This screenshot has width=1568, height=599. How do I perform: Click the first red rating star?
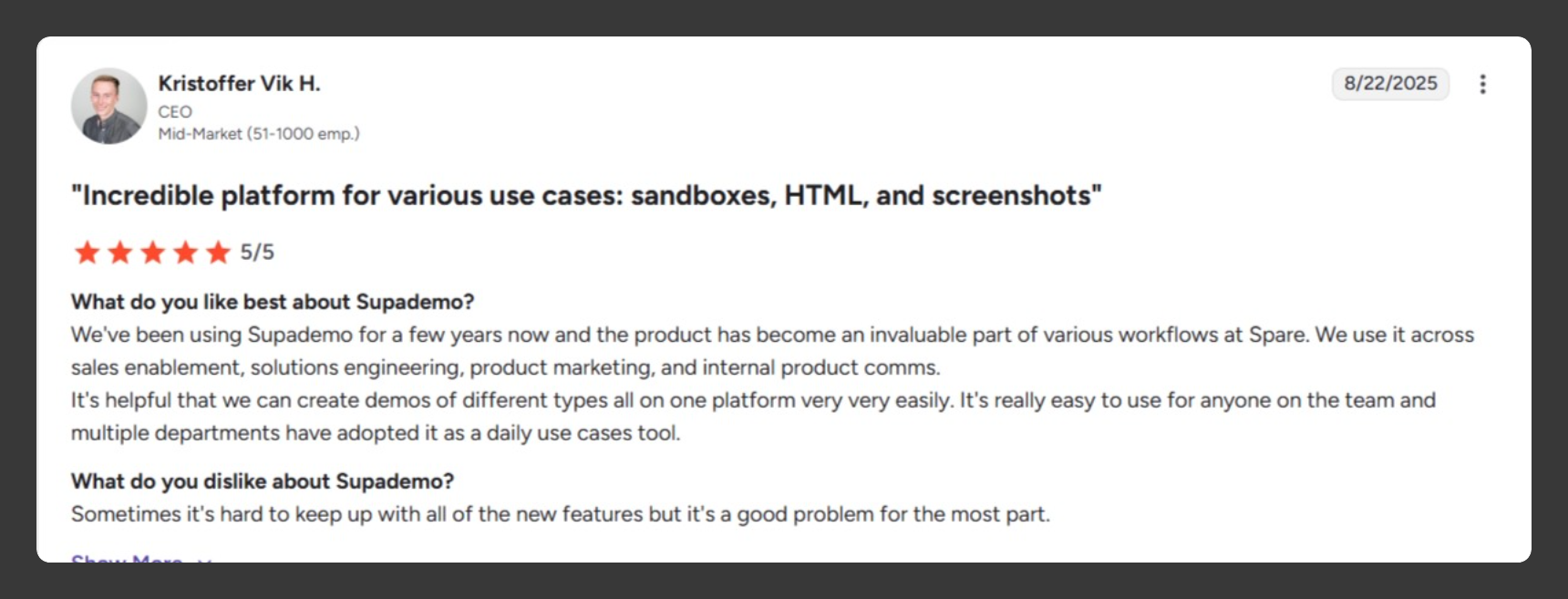point(87,253)
